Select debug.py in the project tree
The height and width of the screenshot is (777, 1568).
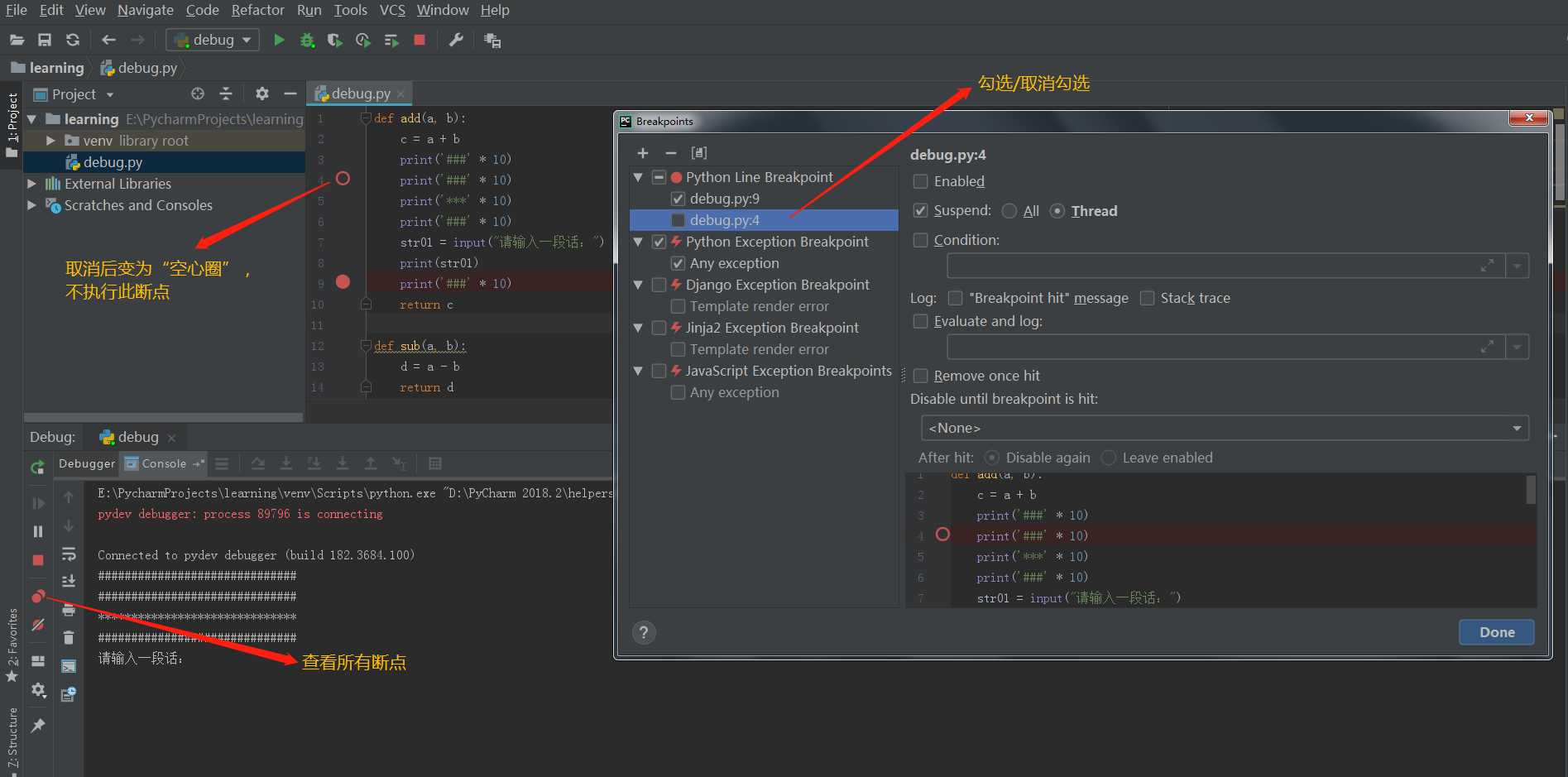click(x=113, y=162)
